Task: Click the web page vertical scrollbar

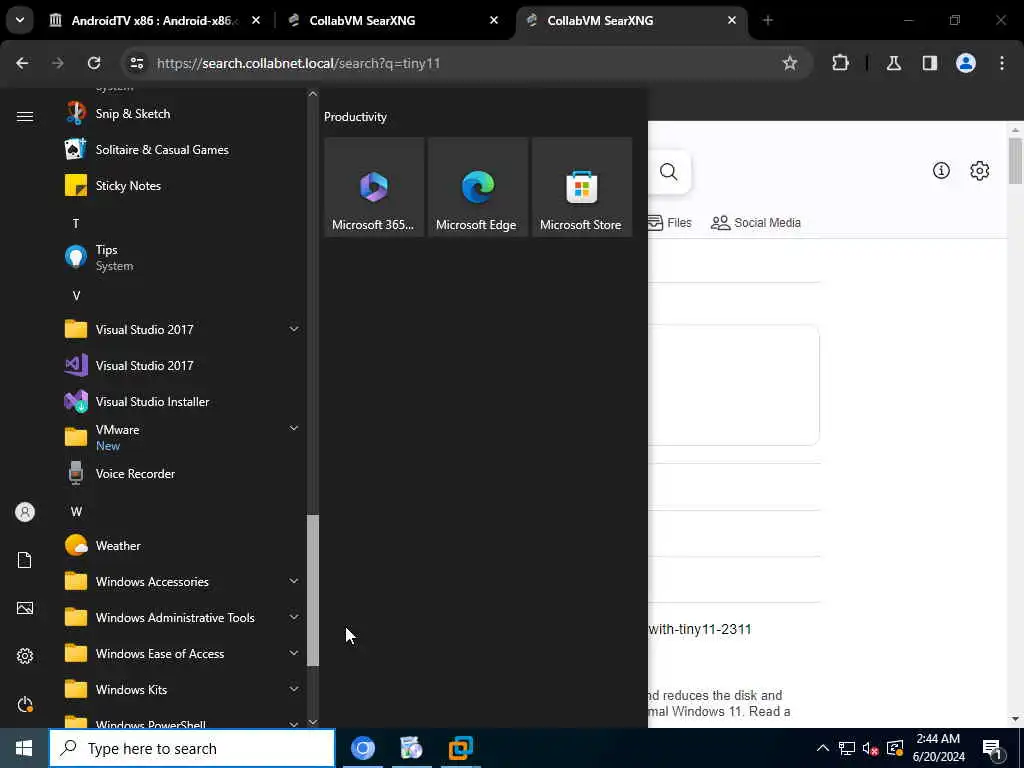Action: click(1015, 161)
